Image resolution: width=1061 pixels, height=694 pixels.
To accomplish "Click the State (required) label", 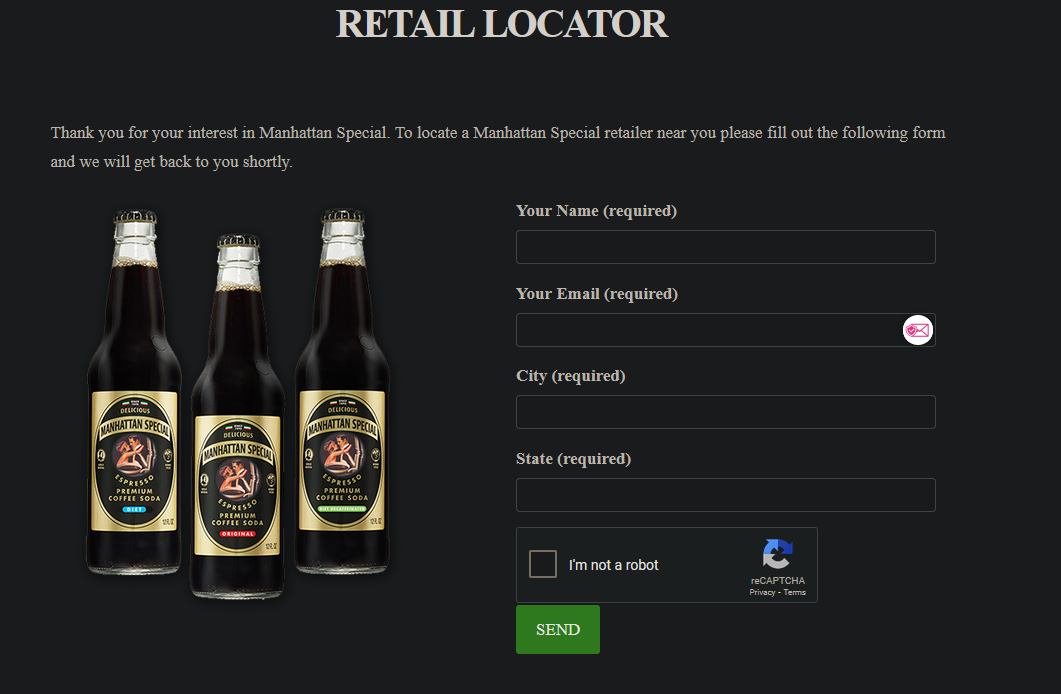I will pos(573,459).
